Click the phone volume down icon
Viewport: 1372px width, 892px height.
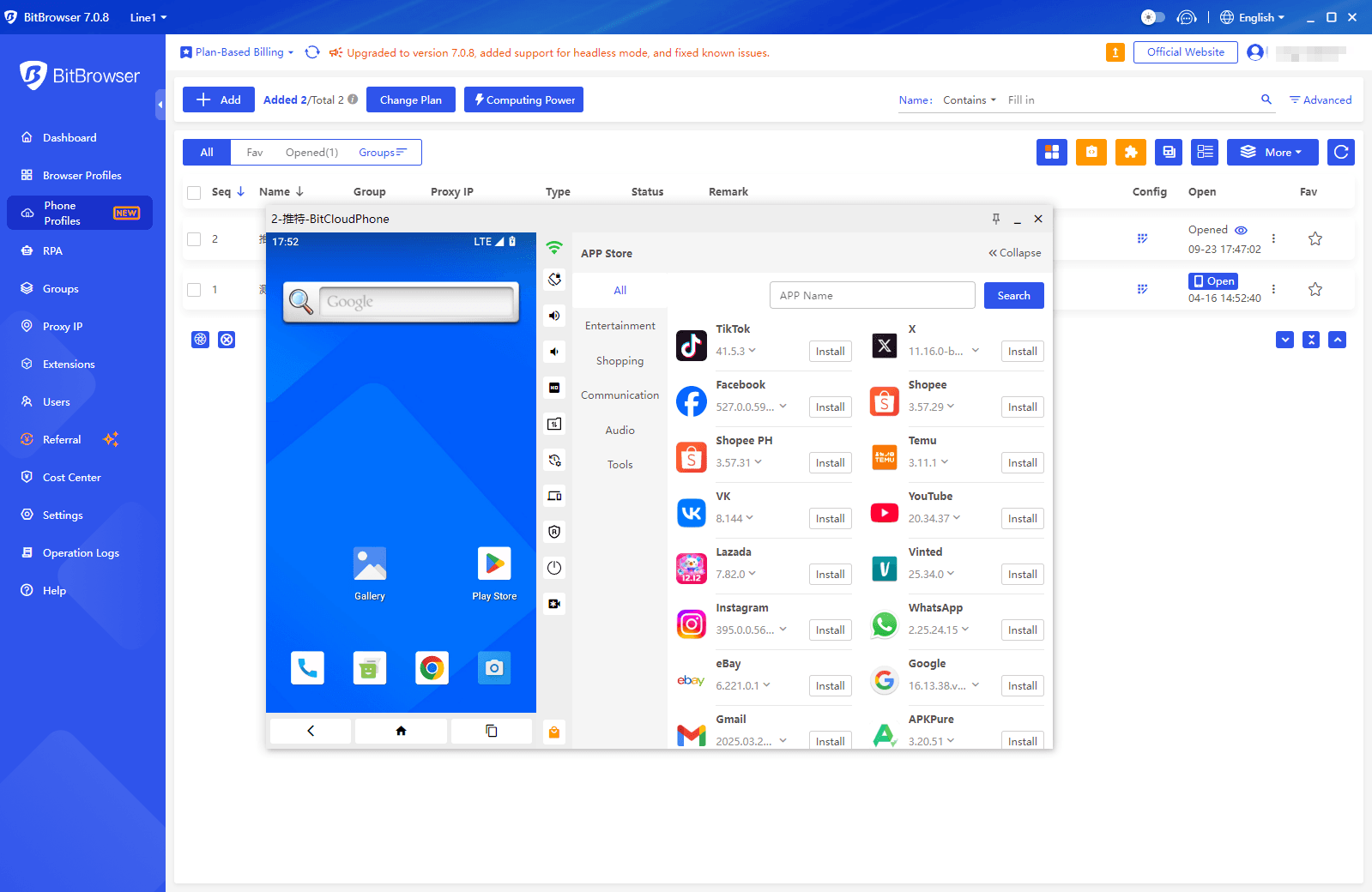(554, 352)
